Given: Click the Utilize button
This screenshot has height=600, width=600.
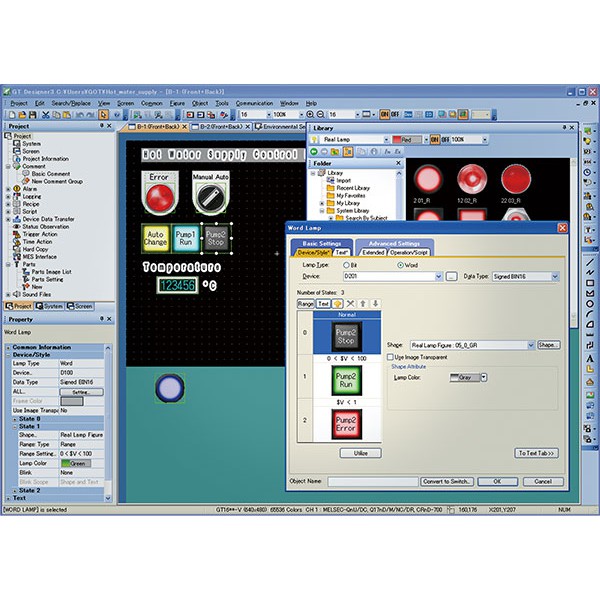Looking at the screenshot, I should coord(360,453).
